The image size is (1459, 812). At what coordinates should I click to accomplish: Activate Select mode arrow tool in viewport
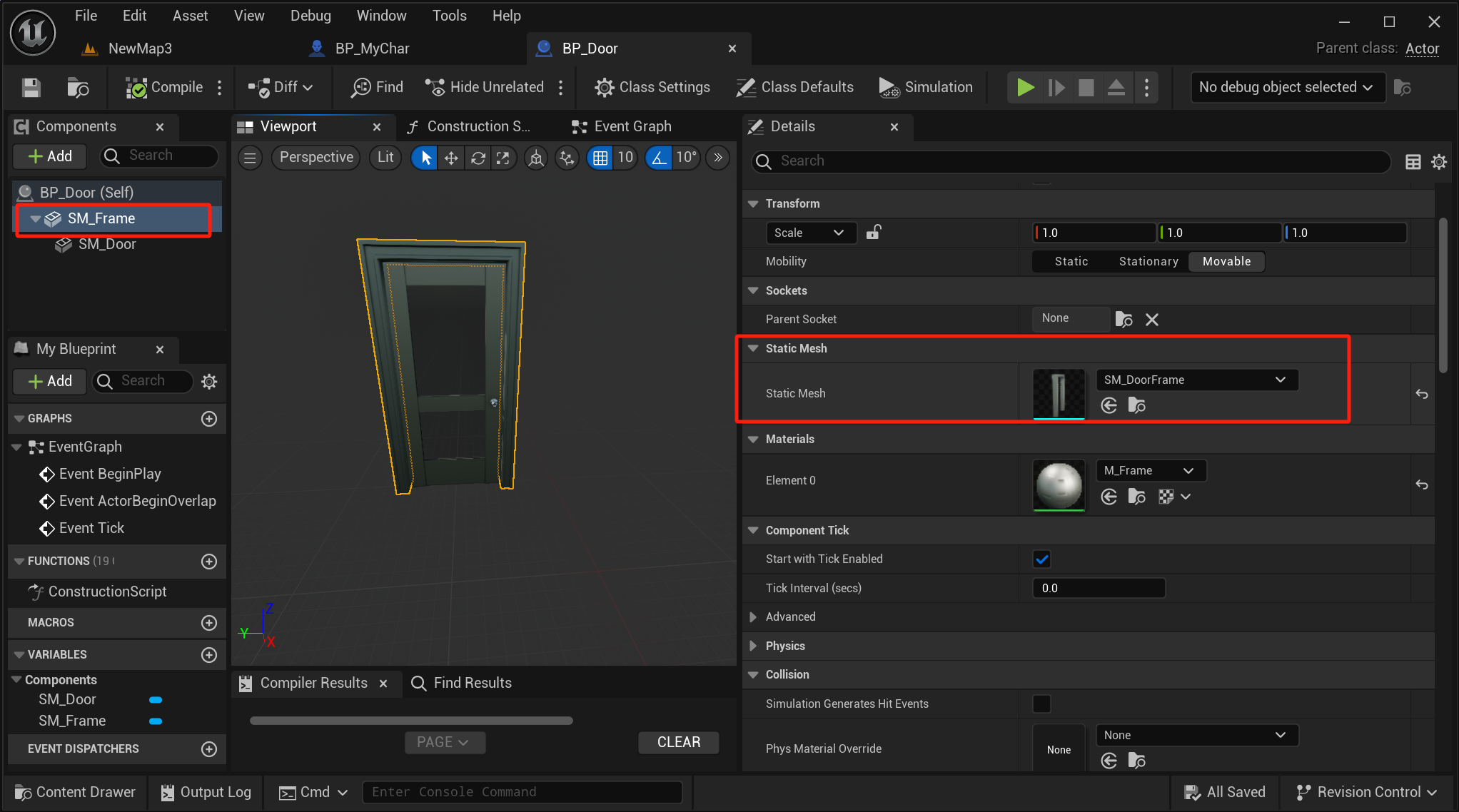[x=425, y=158]
